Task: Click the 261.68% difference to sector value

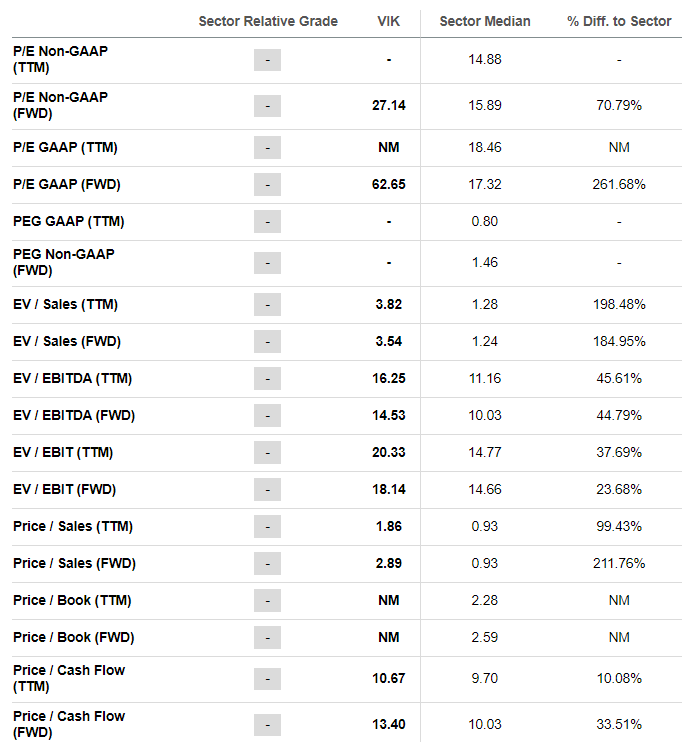Action: (x=619, y=184)
